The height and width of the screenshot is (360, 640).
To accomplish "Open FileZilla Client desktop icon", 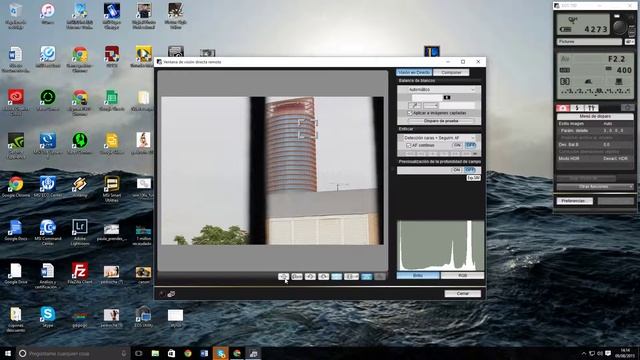I will click(x=80, y=274).
